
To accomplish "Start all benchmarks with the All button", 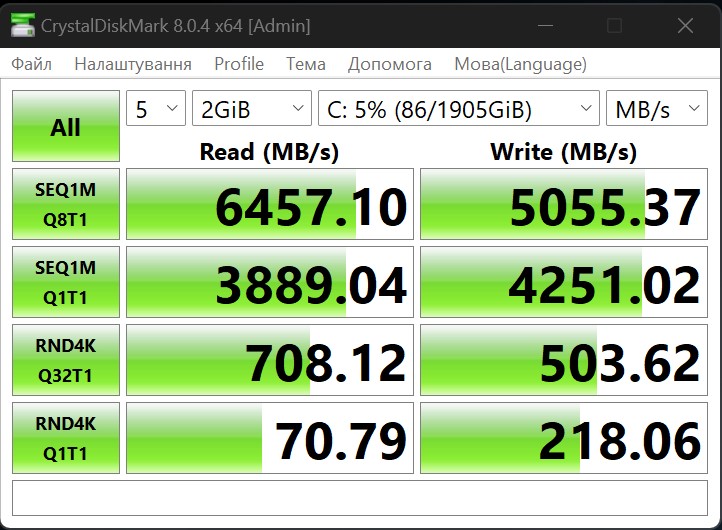I will (x=66, y=127).
